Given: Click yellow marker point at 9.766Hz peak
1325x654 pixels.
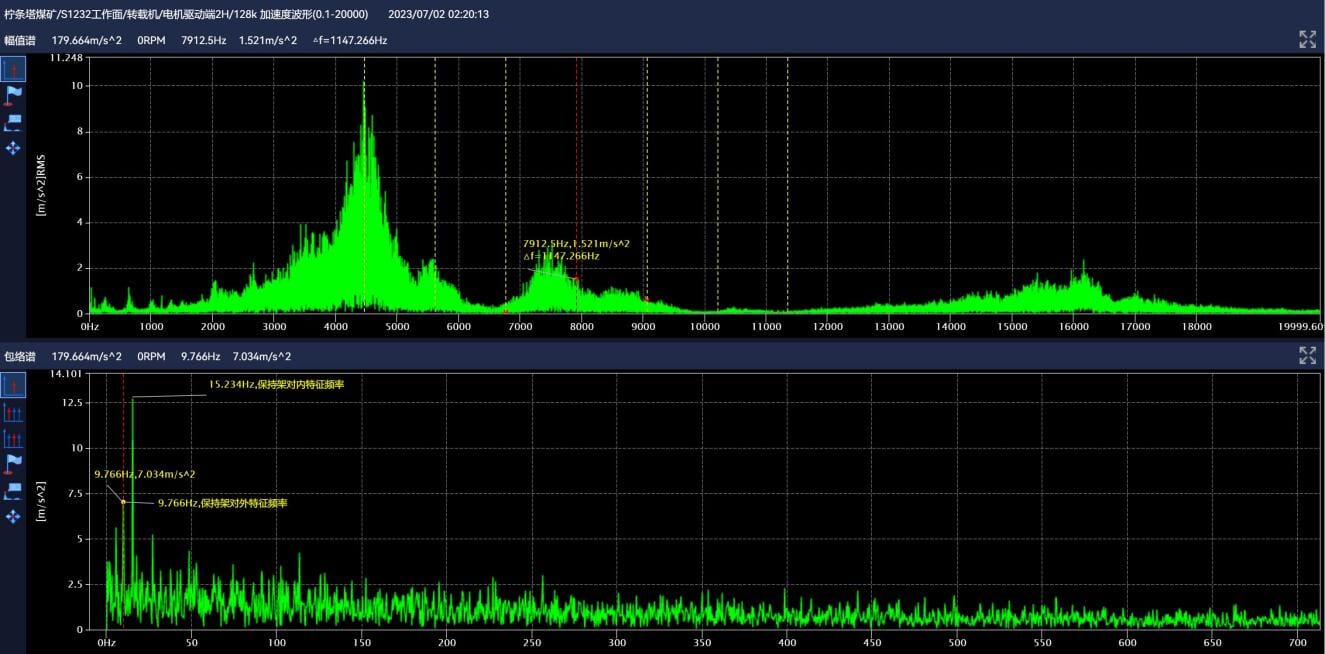Looking at the screenshot, I should point(123,501).
